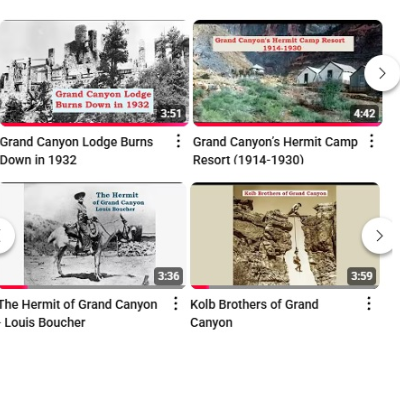This screenshot has width=400, height=400.
Task: Show next videos in top row
Action: click(x=382, y=73)
